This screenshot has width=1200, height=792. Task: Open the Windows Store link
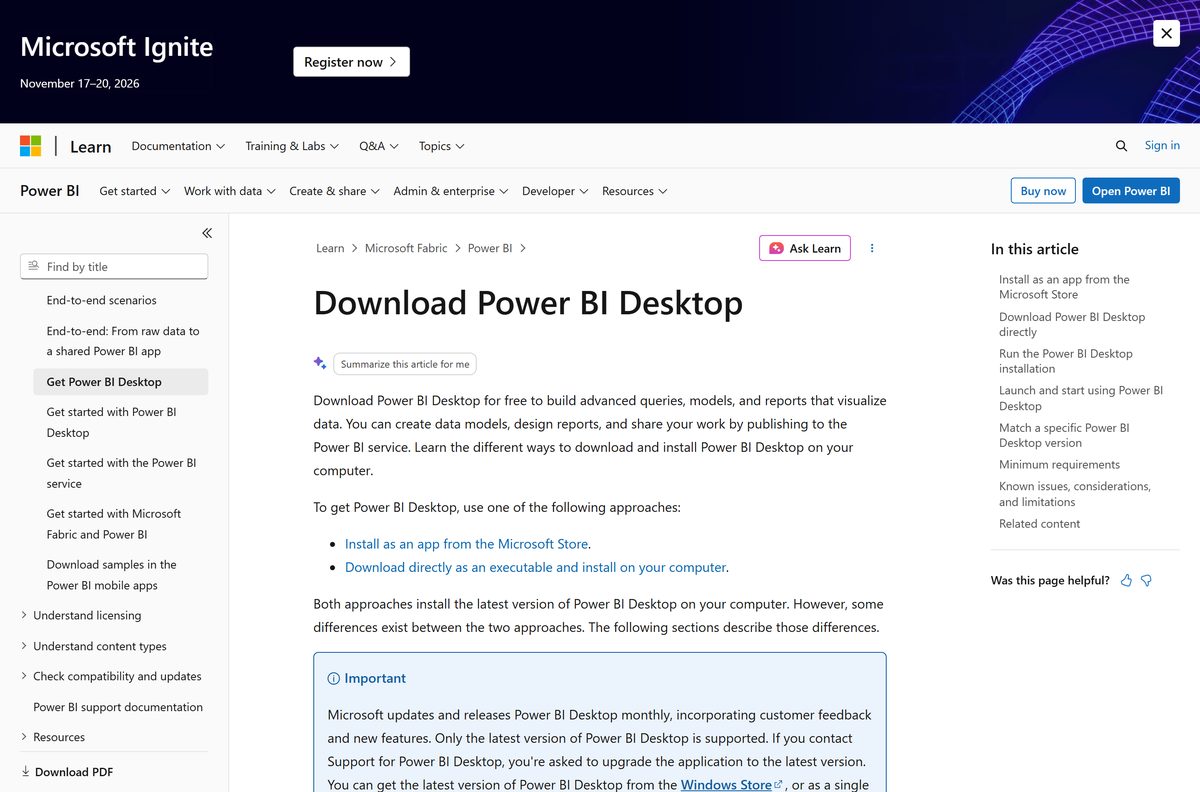tap(731, 785)
